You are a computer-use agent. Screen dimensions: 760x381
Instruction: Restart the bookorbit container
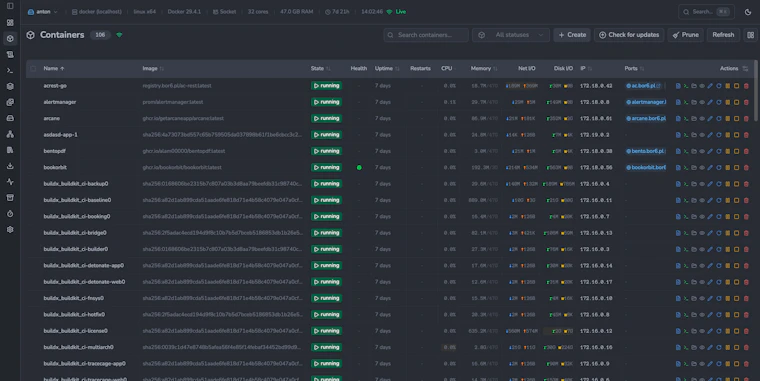pyautogui.click(x=719, y=167)
